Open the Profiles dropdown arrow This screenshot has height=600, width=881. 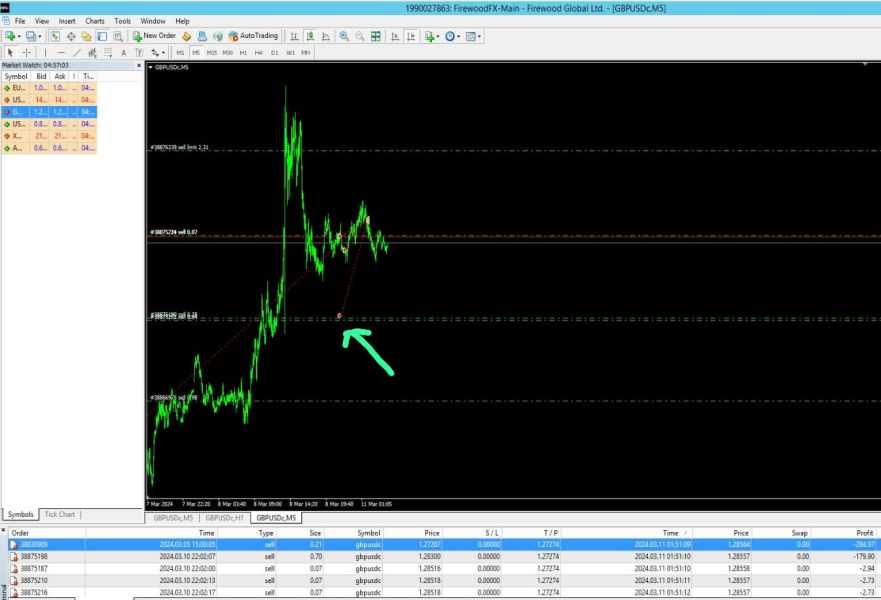[39, 37]
